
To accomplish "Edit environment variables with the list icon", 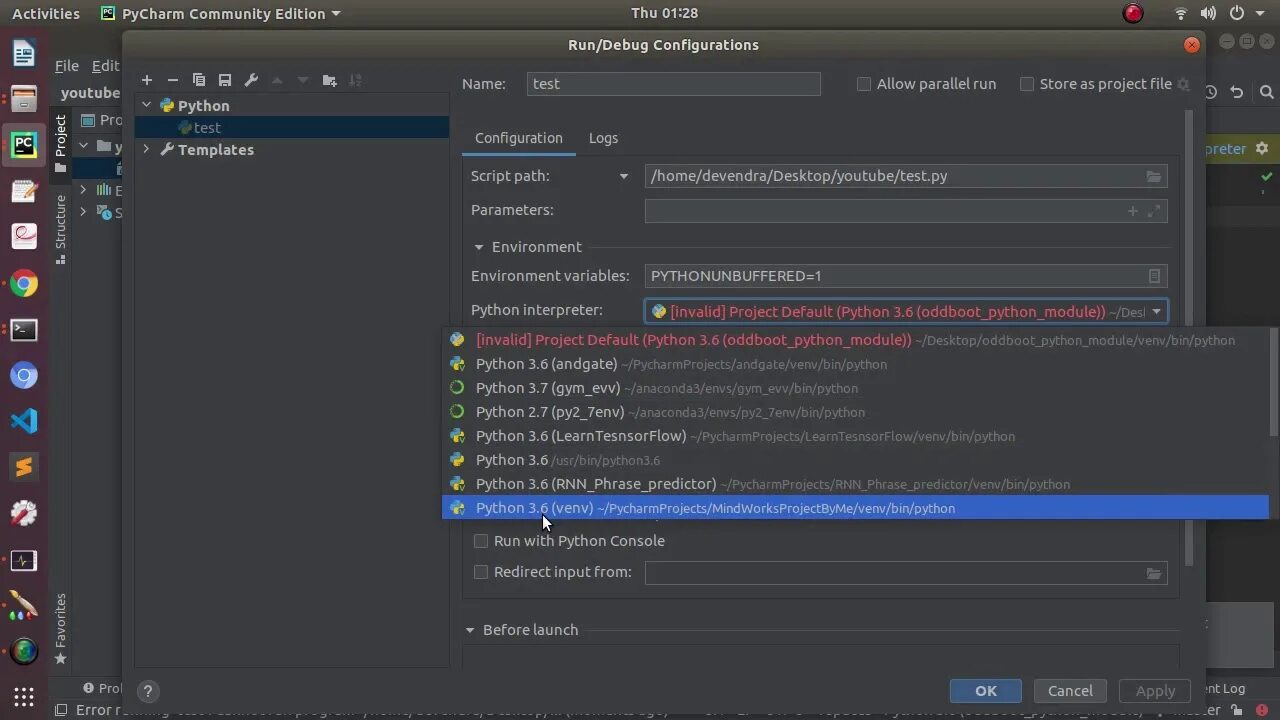I will [x=1154, y=276].
